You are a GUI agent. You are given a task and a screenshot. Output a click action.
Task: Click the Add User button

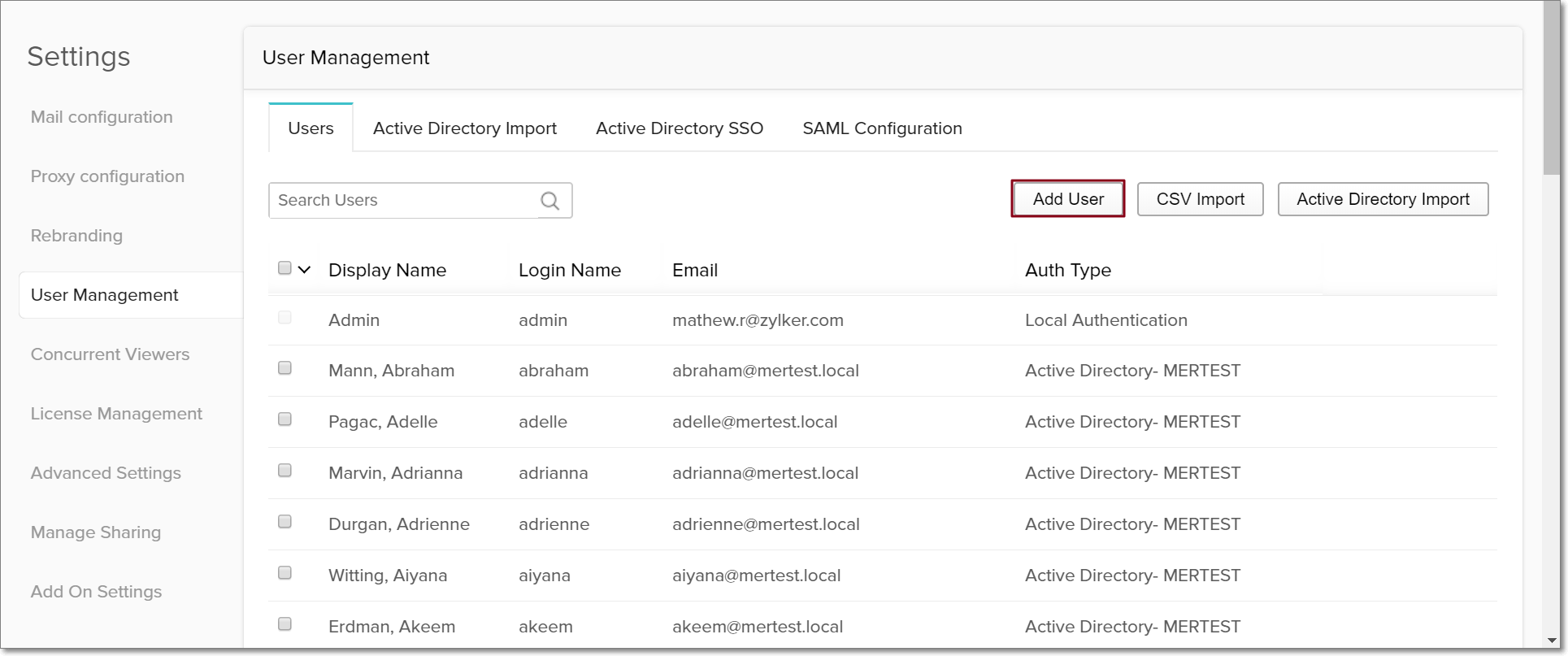coord(1067,199)
